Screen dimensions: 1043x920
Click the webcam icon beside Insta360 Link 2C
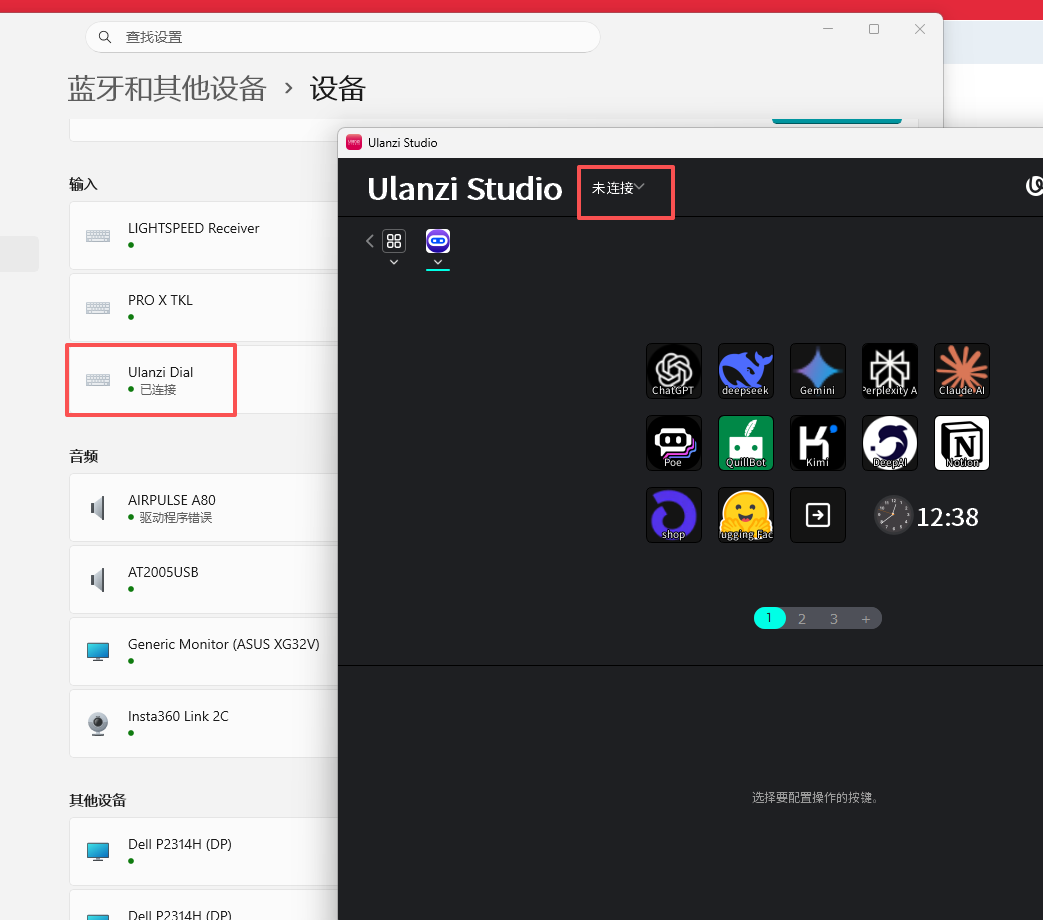click(x=98, y=724)
